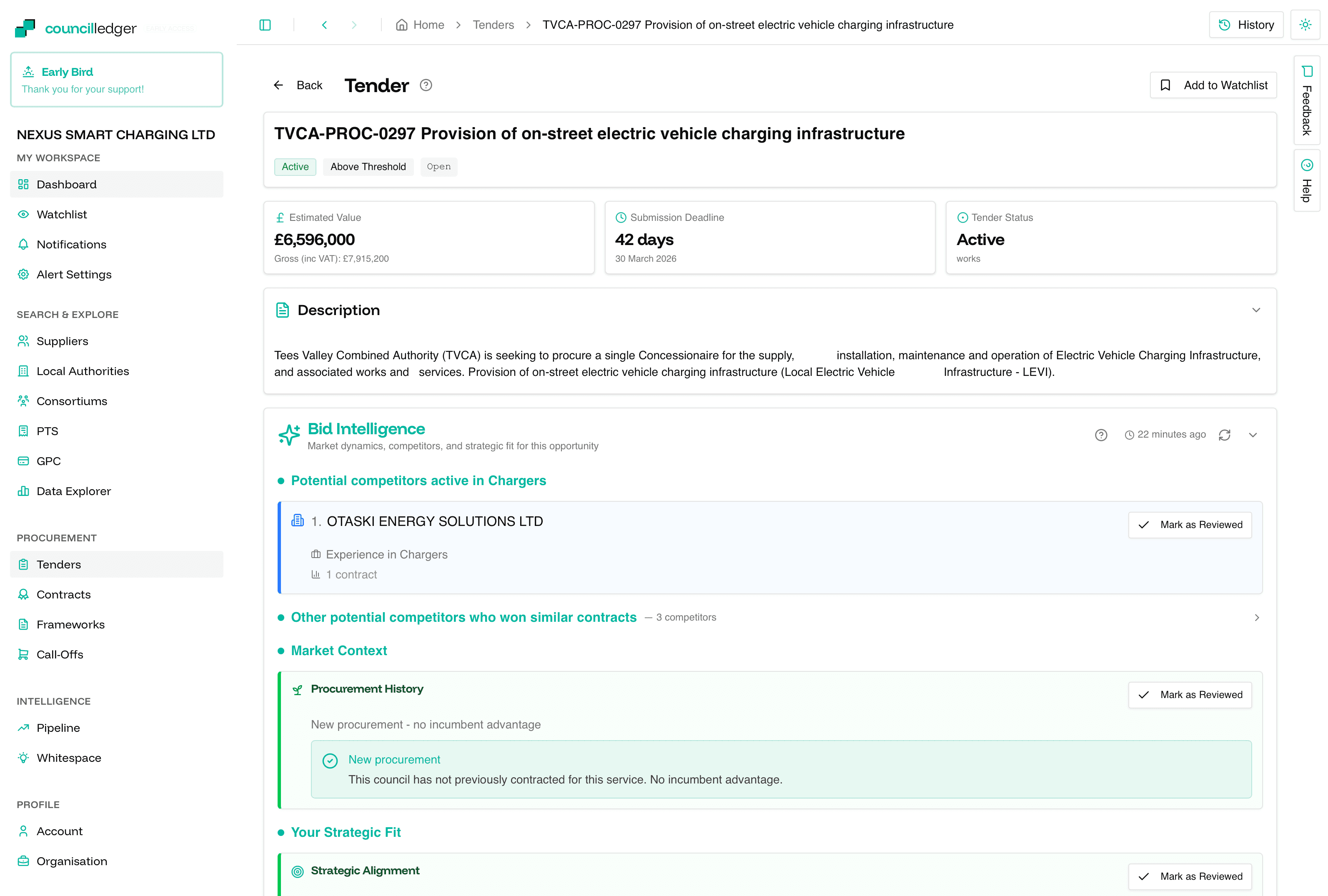Open Data Explorer

click(117, 491)
